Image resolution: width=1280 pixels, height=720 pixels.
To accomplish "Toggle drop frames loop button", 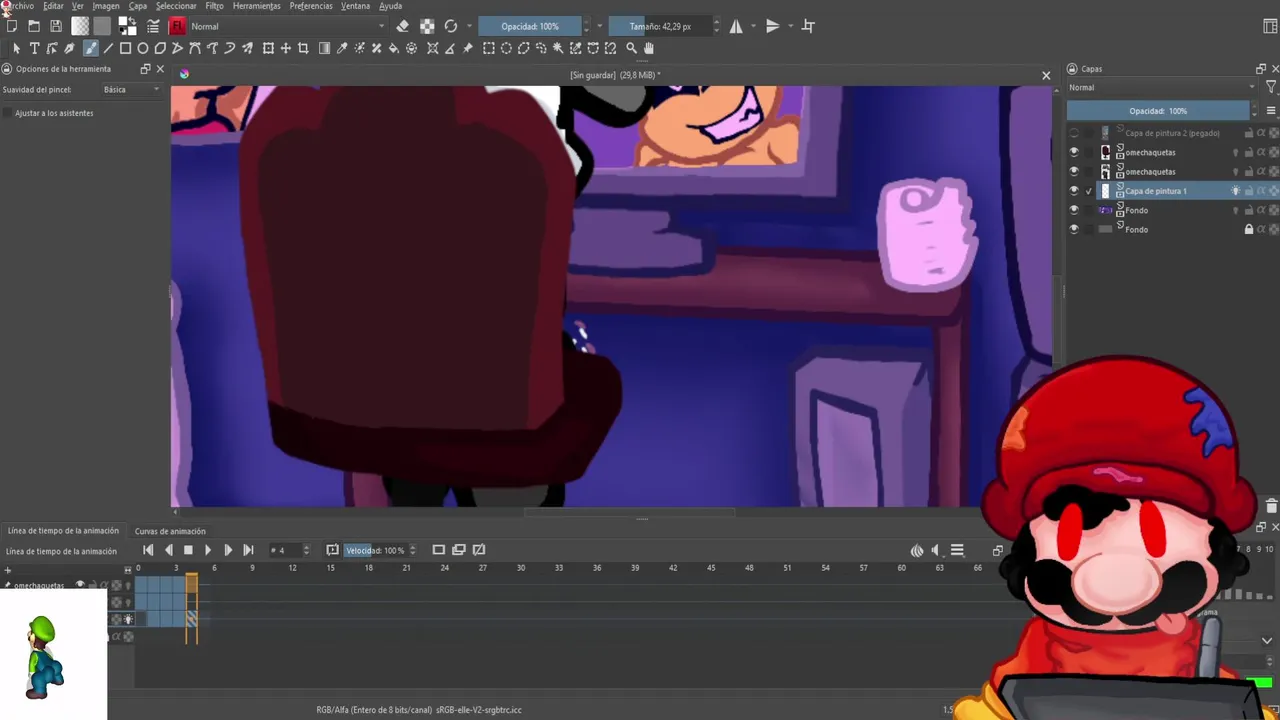I will pyautogui.click(x=332, y=550).
